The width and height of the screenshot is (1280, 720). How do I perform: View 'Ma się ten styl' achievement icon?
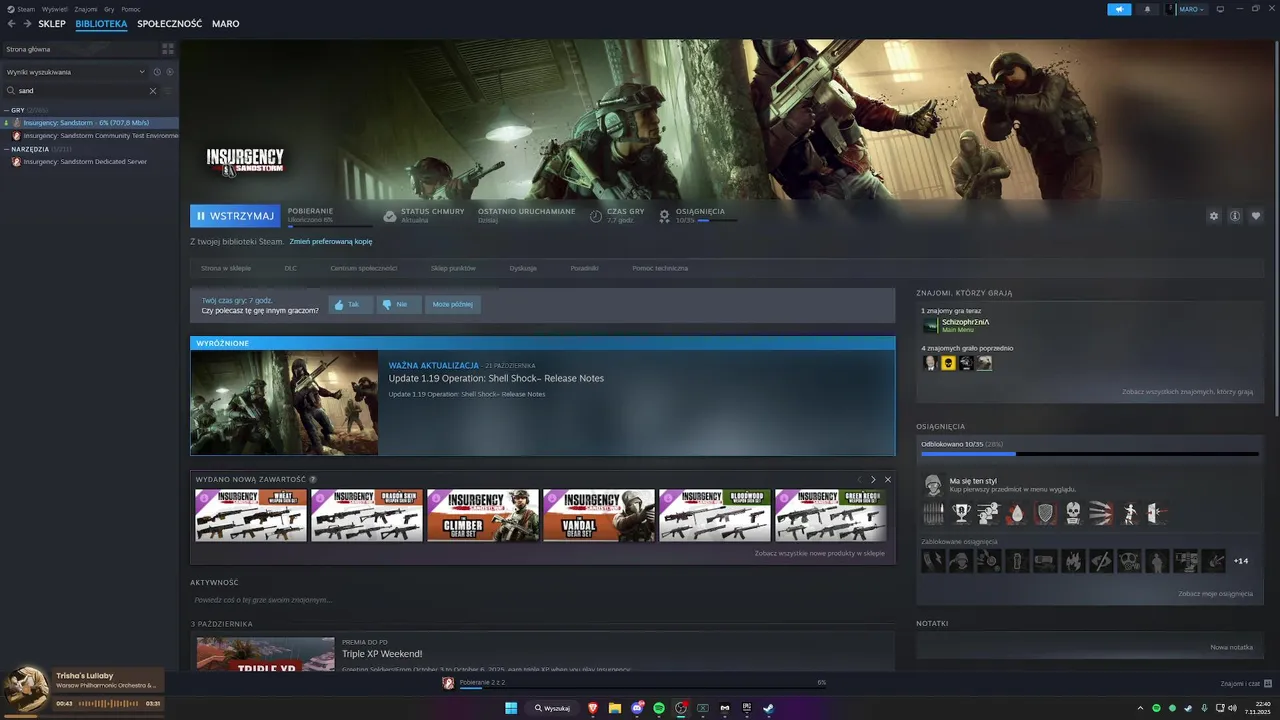click(933, 486)
